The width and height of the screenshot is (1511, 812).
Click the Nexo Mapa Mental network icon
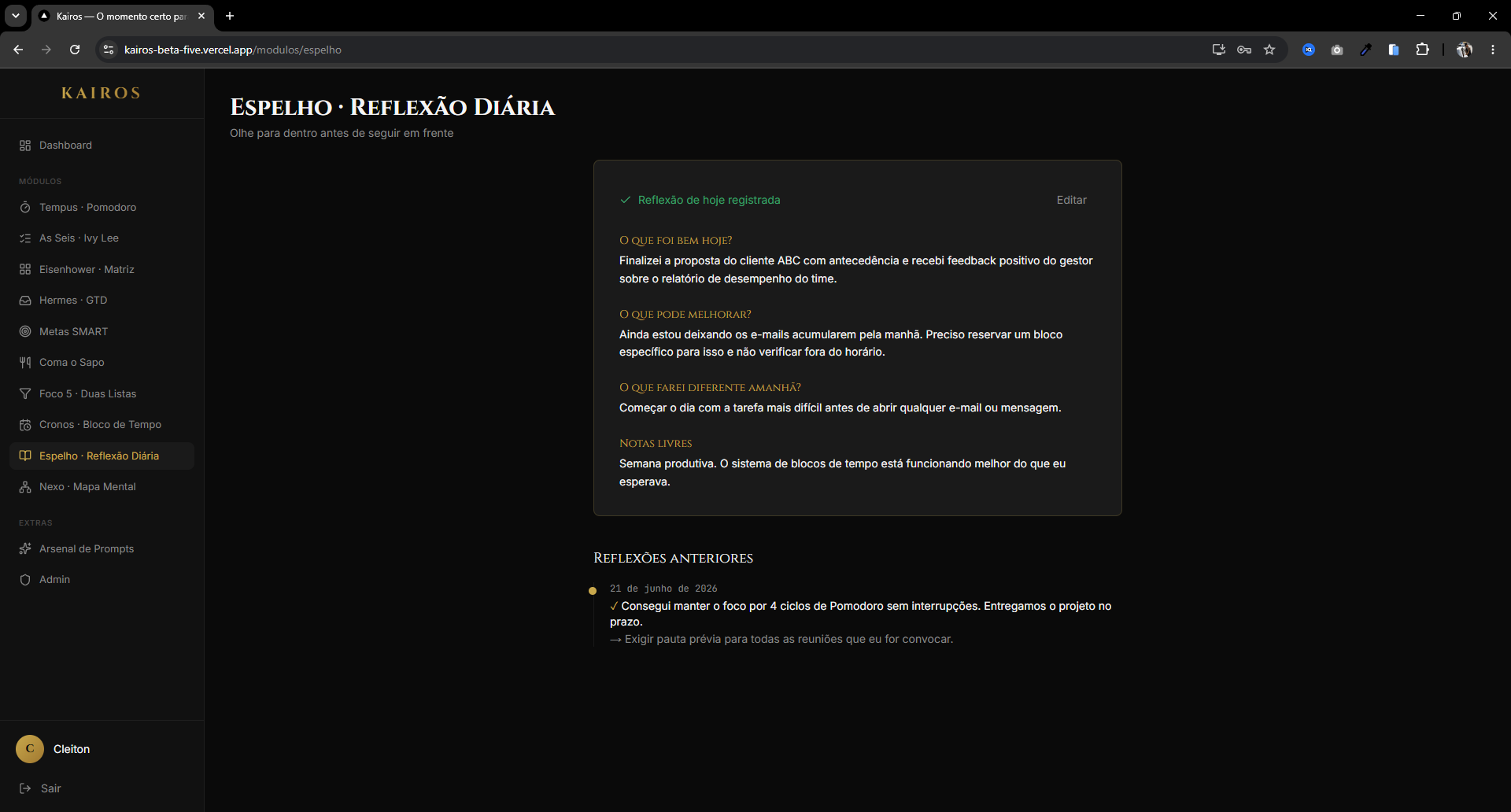click(25, 487)
